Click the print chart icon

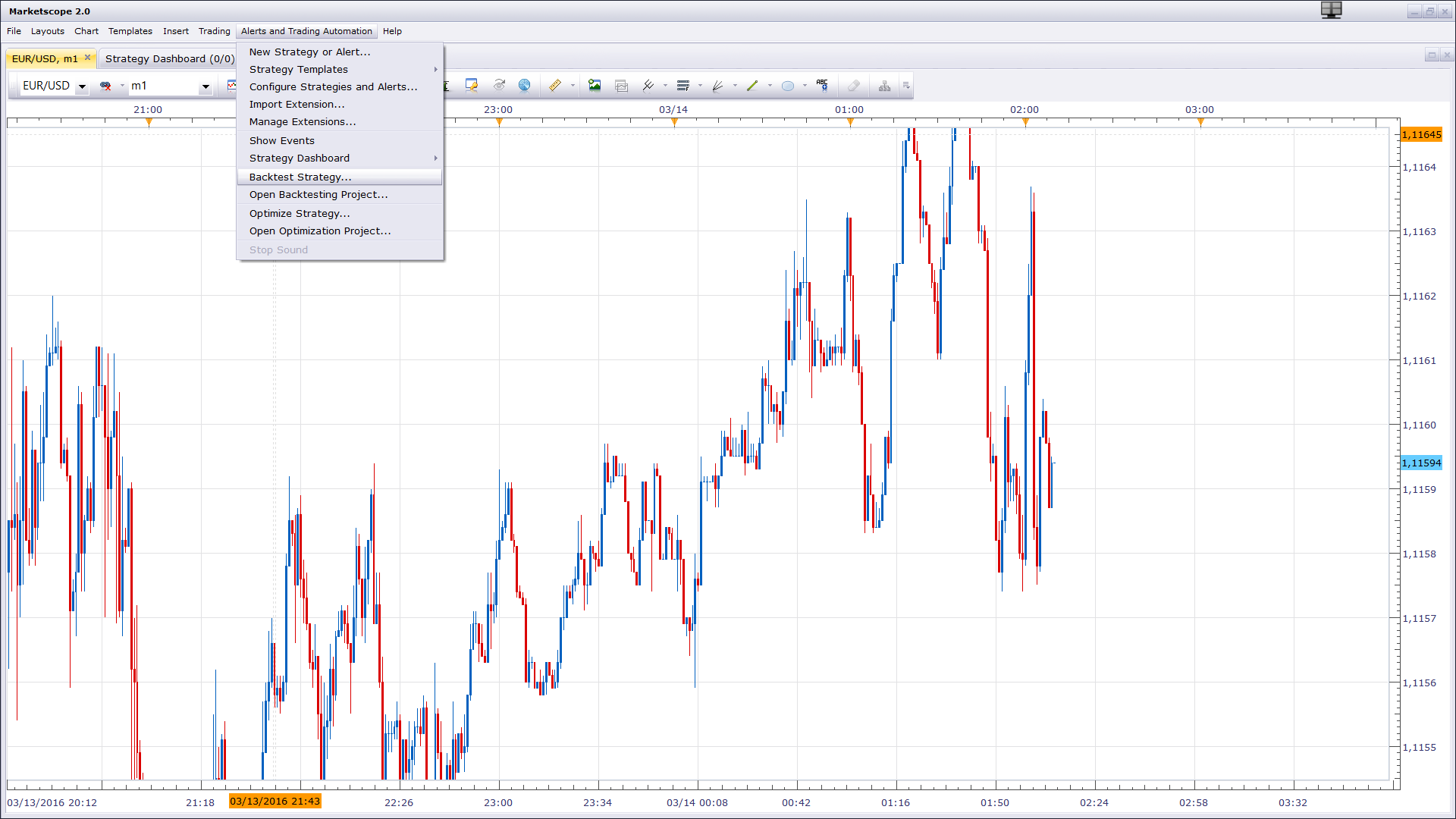tap(621, 86)
